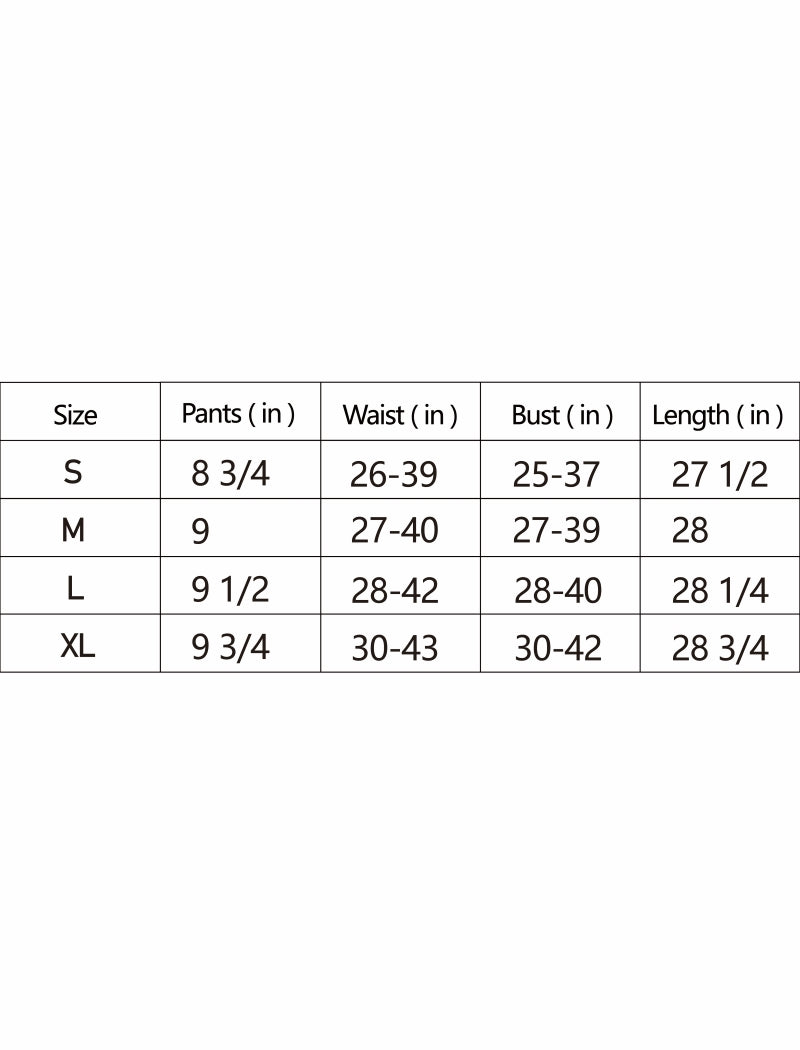This screenshot has width=800, height=1050.
Task: Click the 8 3/4 pants value
Action: click(x=230, y=473)
